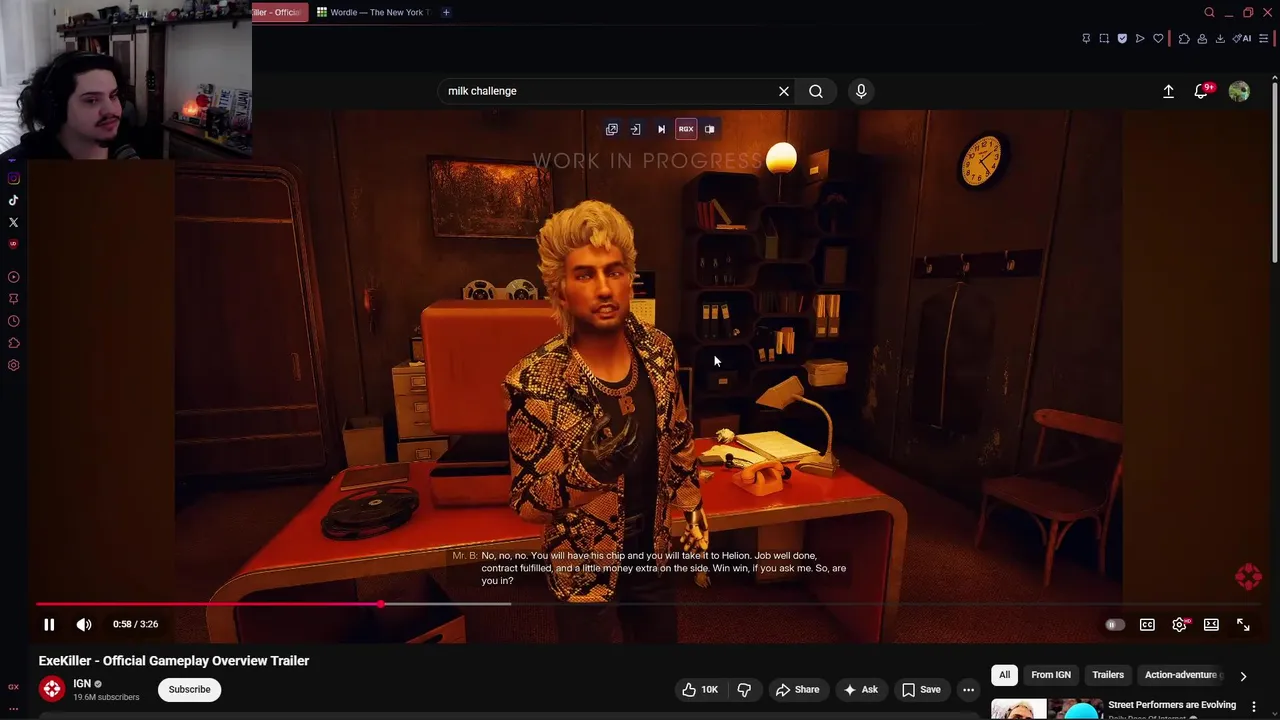The height and width of the screenshot is (720, 1280).
Task: Switch to theater mode view
Action: click(1211, 625)
